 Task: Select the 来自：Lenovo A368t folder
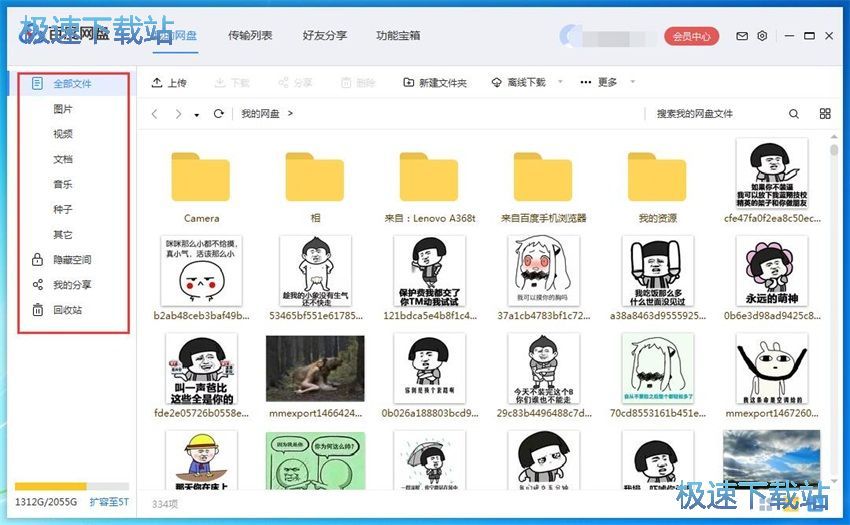[x=429, y=187]
